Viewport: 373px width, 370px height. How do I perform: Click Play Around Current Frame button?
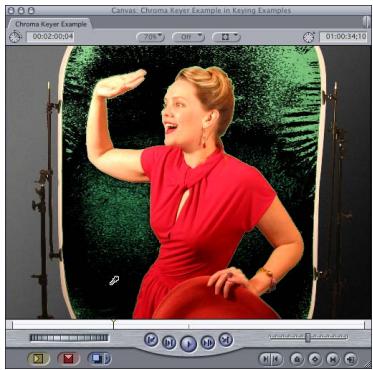point(208,342)
